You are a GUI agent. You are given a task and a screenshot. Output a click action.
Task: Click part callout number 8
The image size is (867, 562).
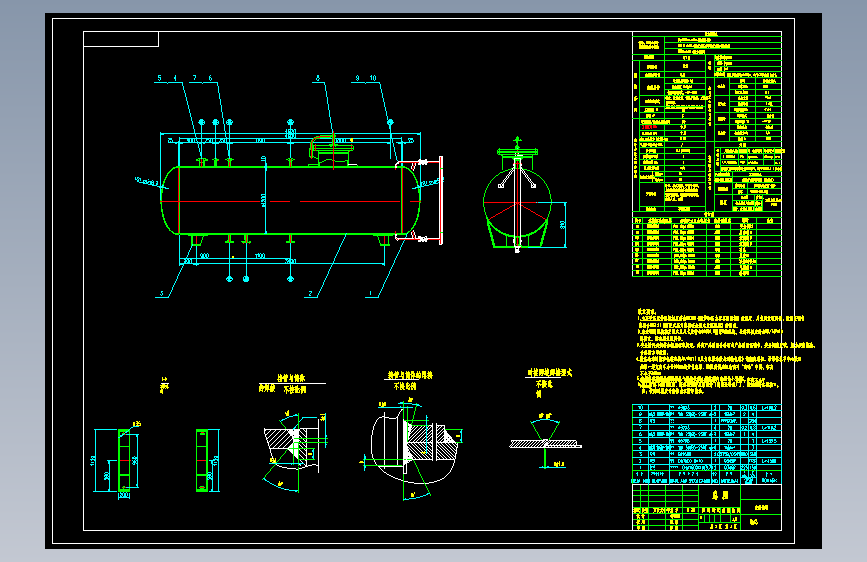tap(318, 78)
